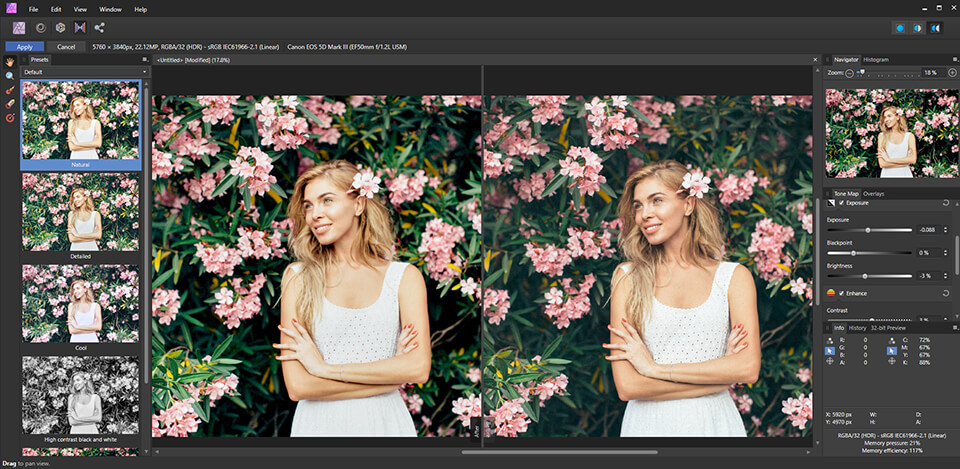
Task: Switch to mirror view mode icon
Action: pos(934,28)
